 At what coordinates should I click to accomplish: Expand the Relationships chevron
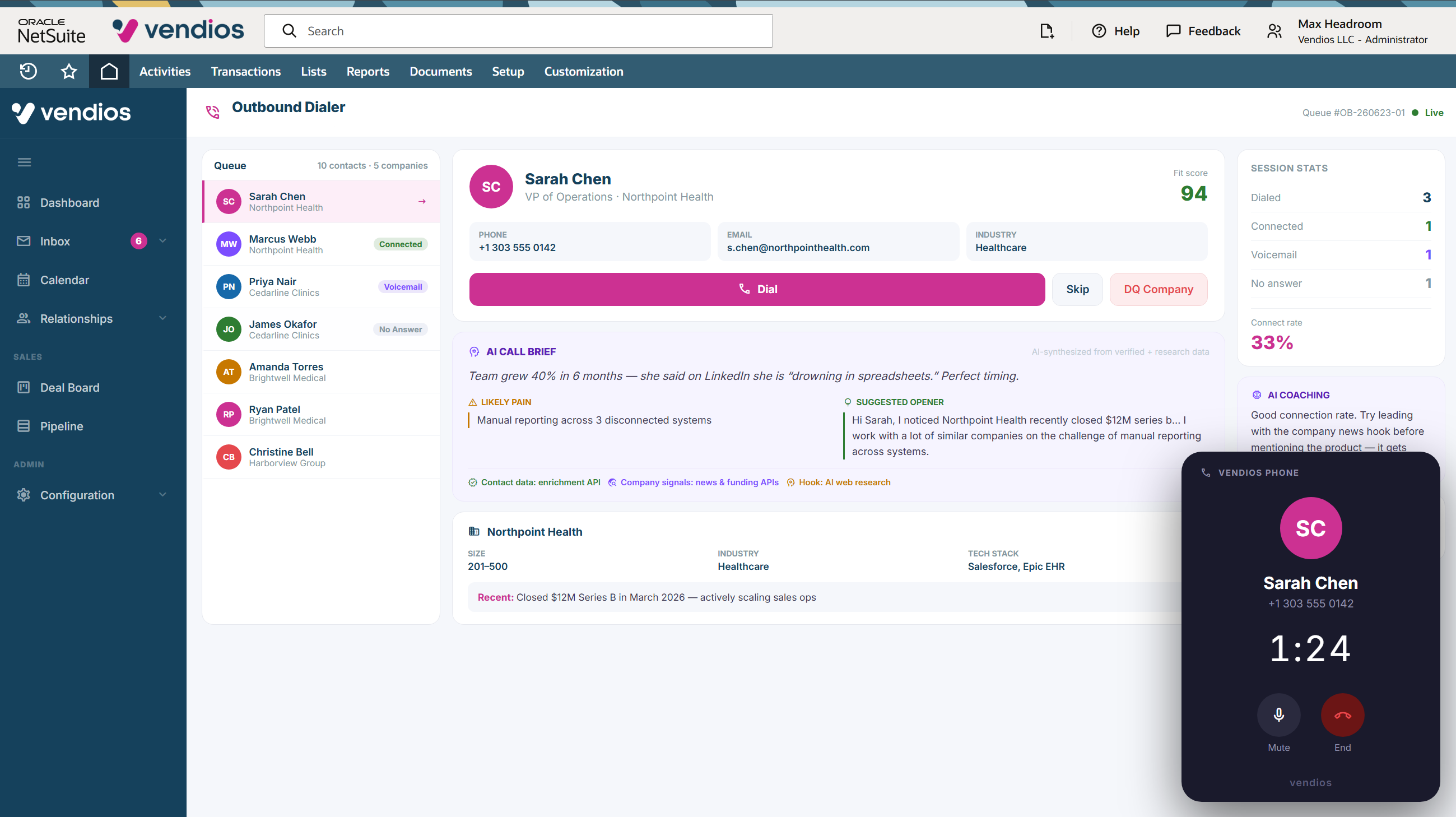tap(163, 318)
